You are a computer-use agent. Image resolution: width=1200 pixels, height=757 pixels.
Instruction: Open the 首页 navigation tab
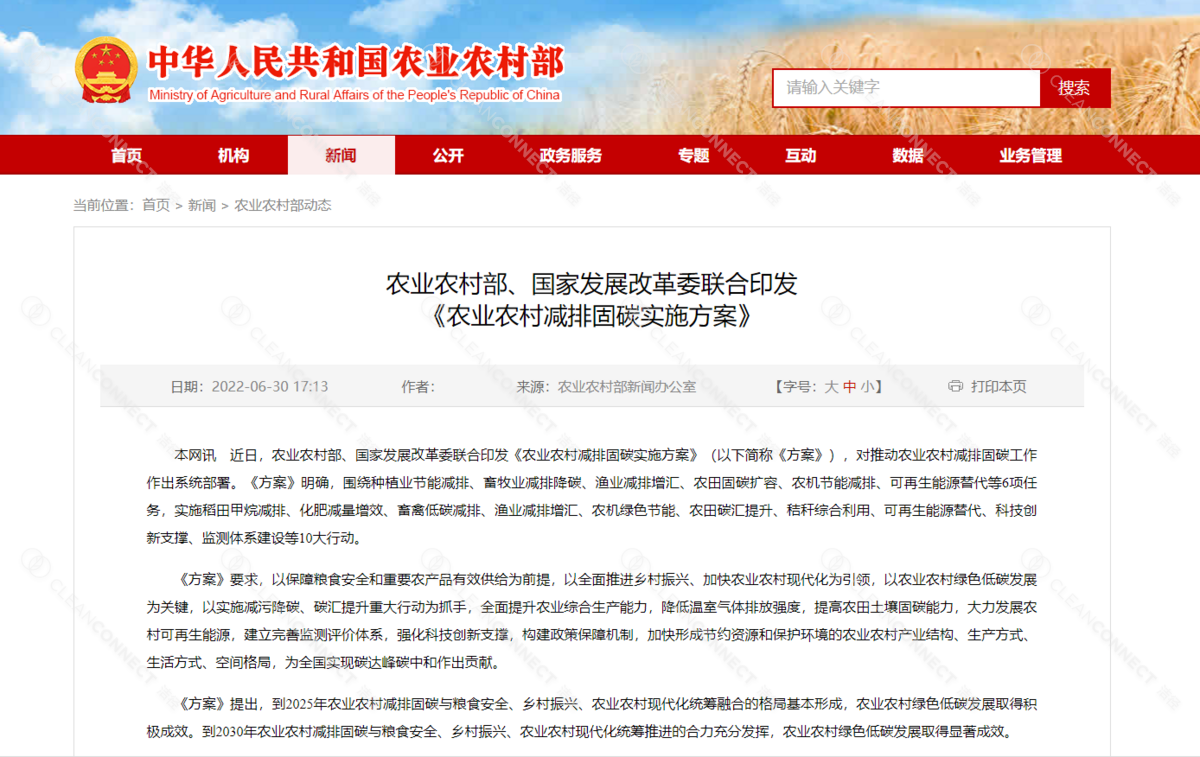coord(127,155)
